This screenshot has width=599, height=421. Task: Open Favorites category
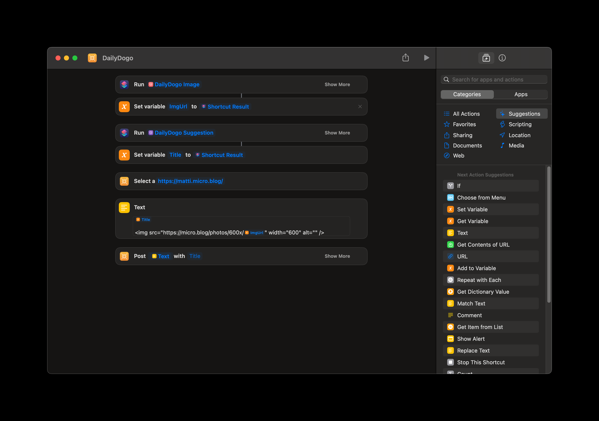tap(460, 125)
